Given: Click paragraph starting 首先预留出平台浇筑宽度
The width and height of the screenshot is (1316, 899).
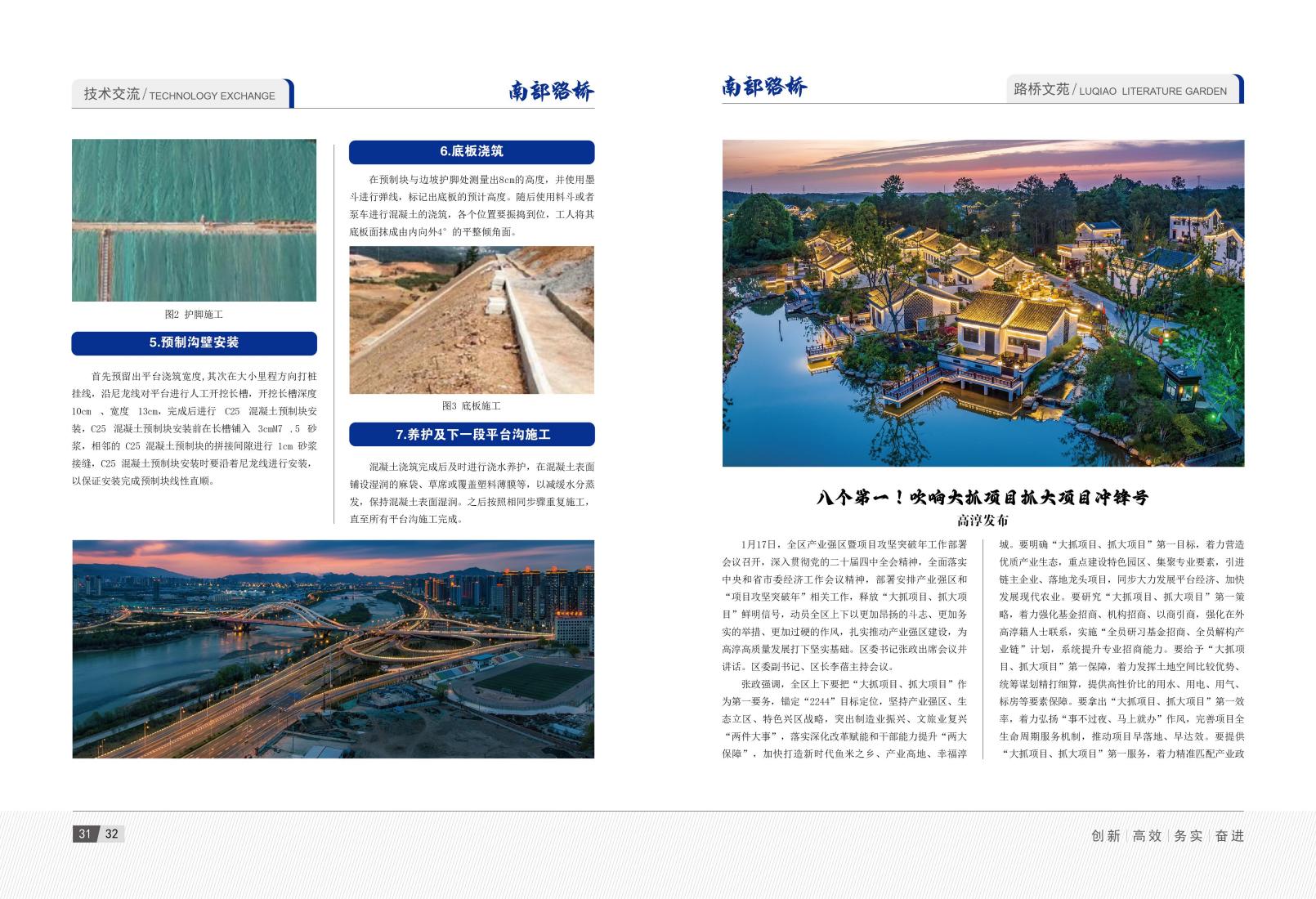Looking at the screenshot, I should [x=194, y=428].
